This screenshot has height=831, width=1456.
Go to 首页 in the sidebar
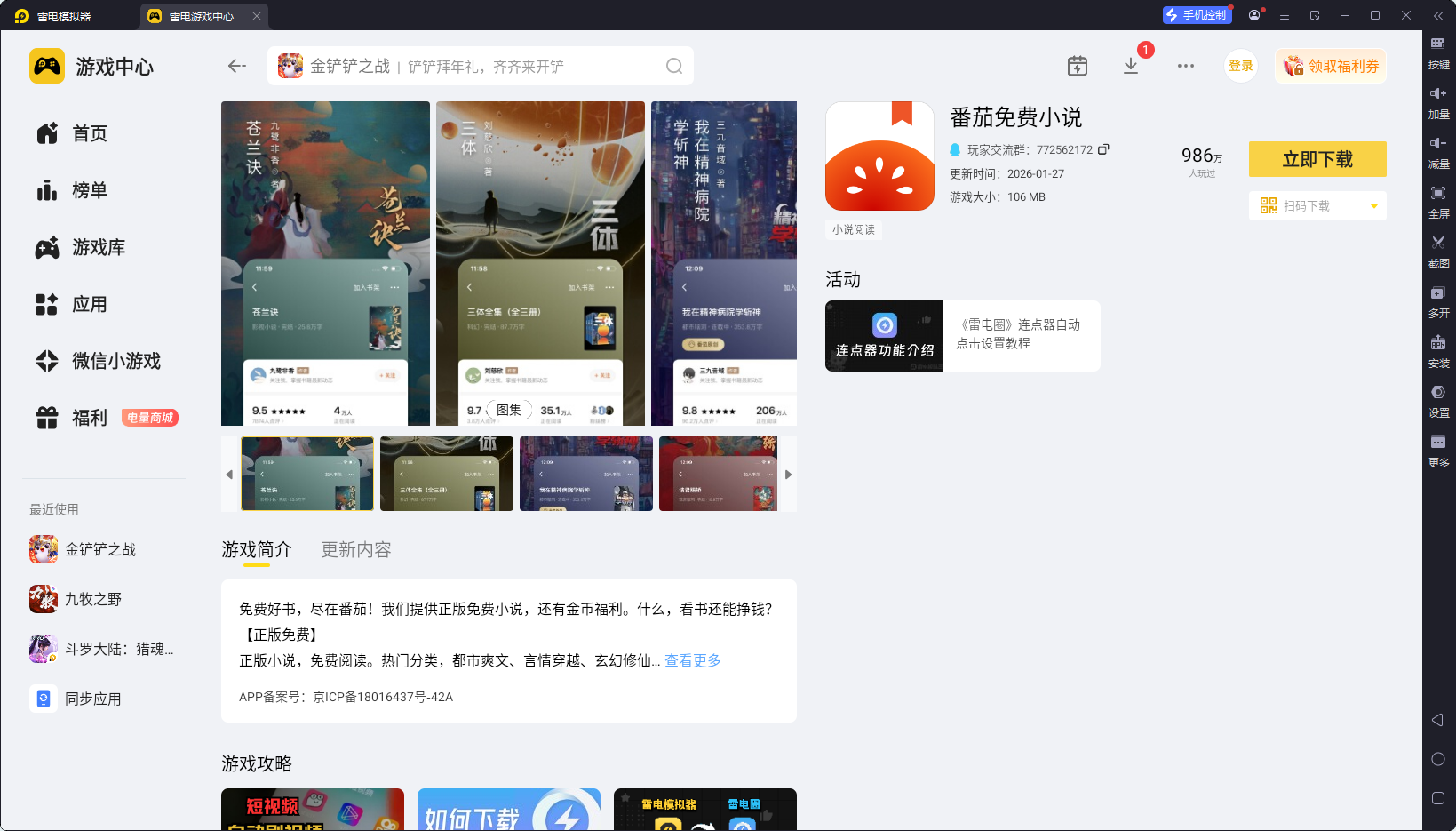(x=71, y=133)
